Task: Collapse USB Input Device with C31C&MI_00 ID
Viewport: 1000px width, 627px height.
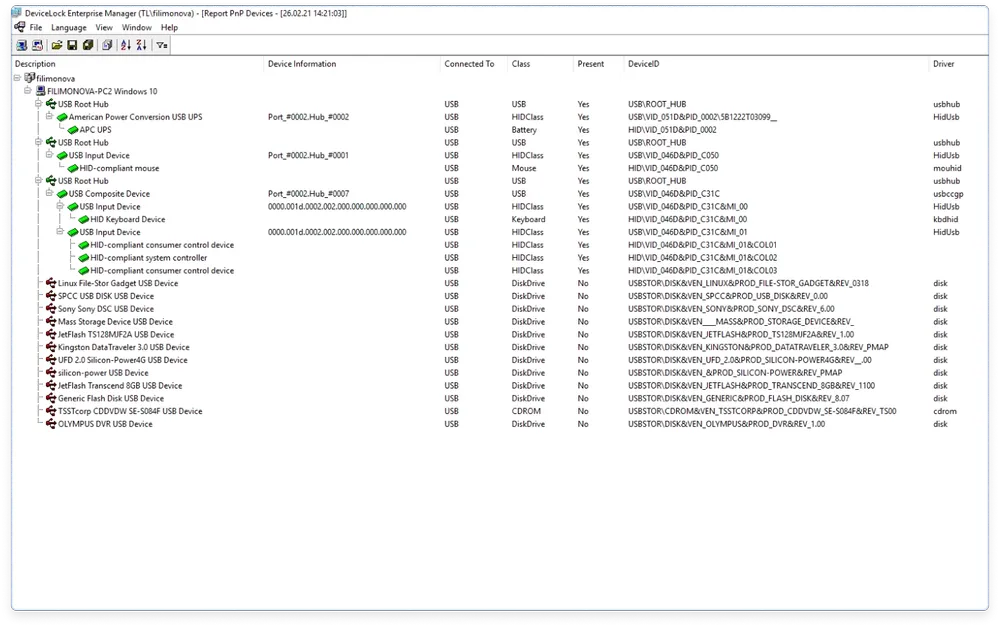Action: [60, 206]
